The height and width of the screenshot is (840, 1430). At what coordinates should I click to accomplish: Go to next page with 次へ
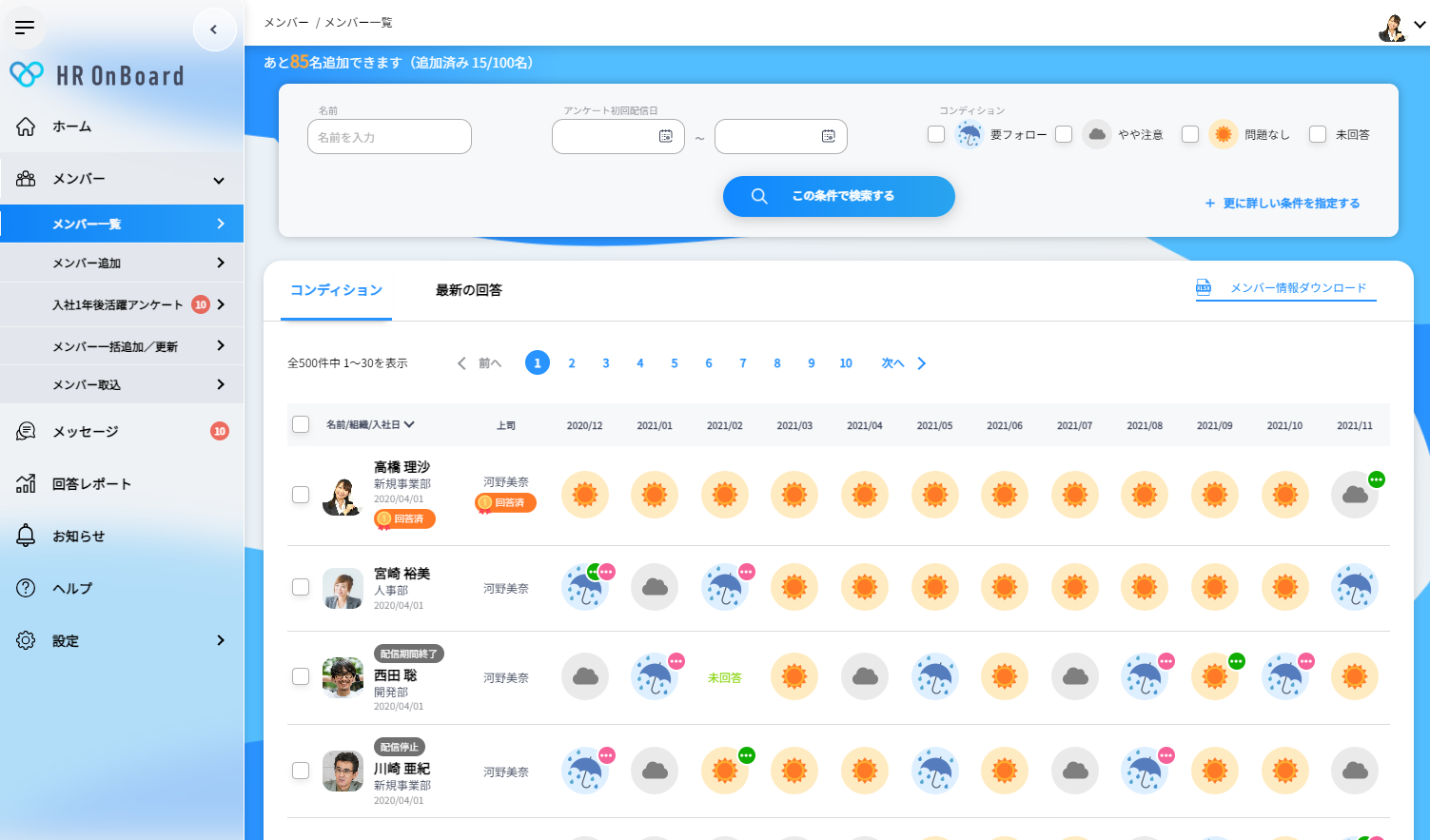904,363
